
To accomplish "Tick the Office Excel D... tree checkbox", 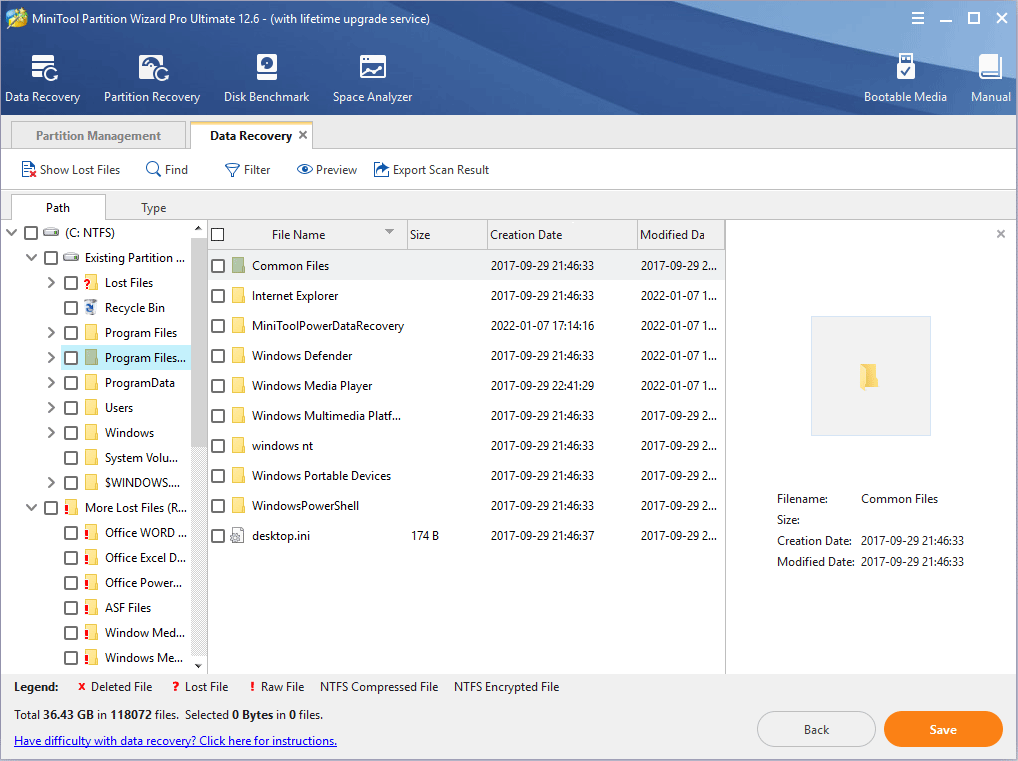I will click(71, 558).
